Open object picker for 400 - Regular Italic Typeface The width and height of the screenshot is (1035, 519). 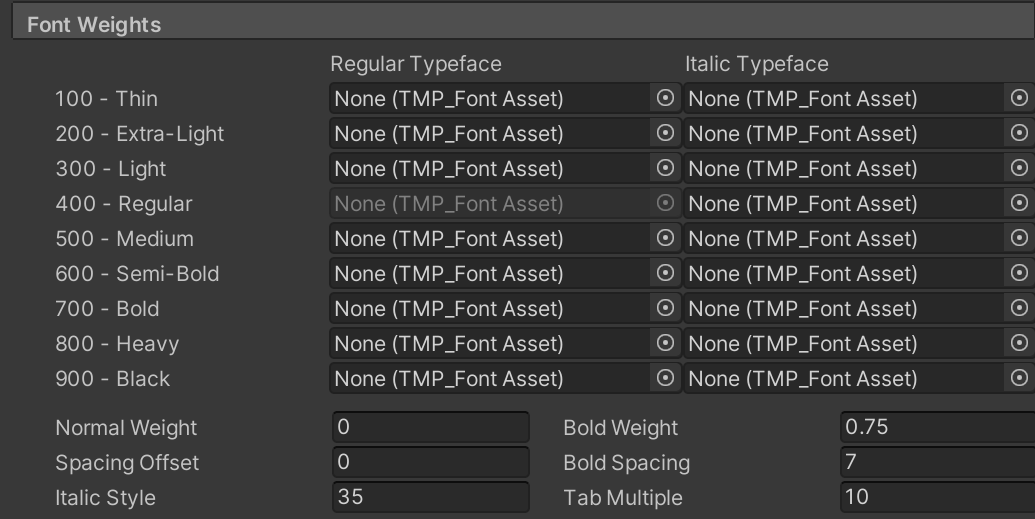click(x=1019, y=203)
